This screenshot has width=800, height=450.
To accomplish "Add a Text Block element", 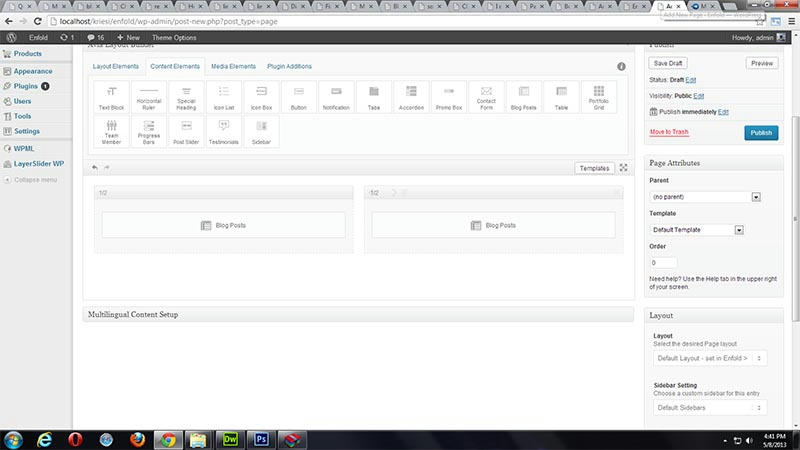I will (111, 97).
